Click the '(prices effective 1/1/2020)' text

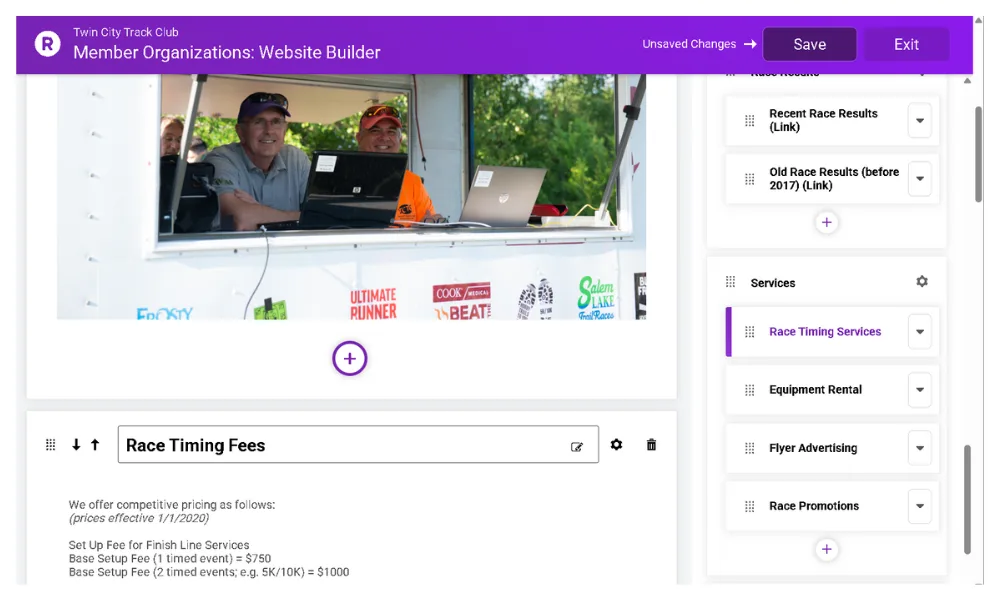click(138, 518)
